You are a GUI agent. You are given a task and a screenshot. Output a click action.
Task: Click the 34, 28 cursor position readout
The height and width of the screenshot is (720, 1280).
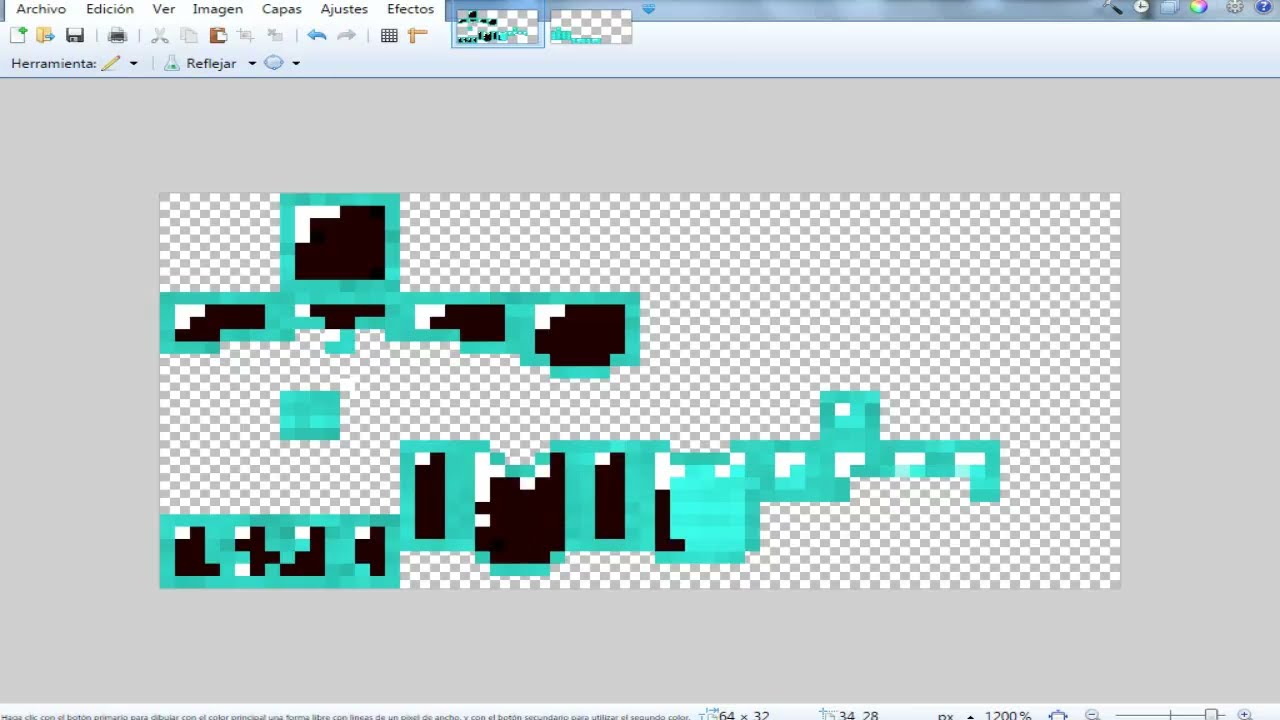point(859,716)
